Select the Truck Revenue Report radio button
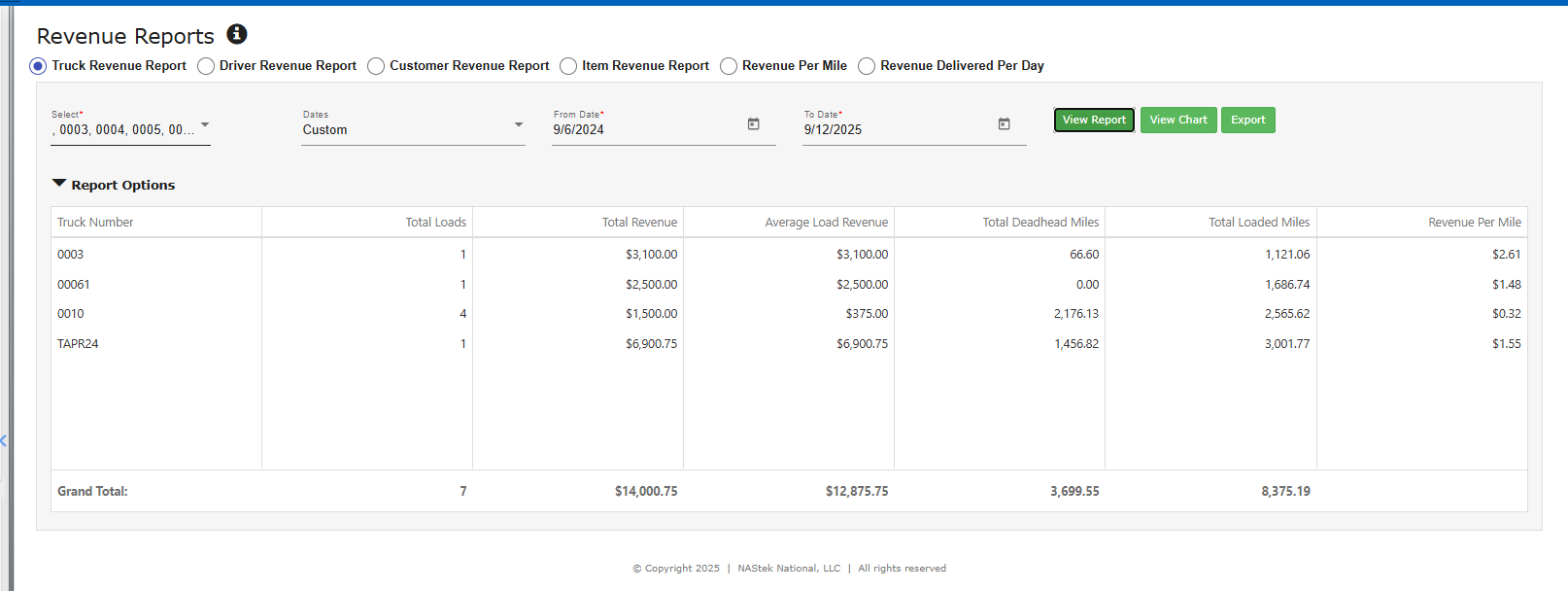This screenshot has height=591, width=1568. click(x=38, y=66)
